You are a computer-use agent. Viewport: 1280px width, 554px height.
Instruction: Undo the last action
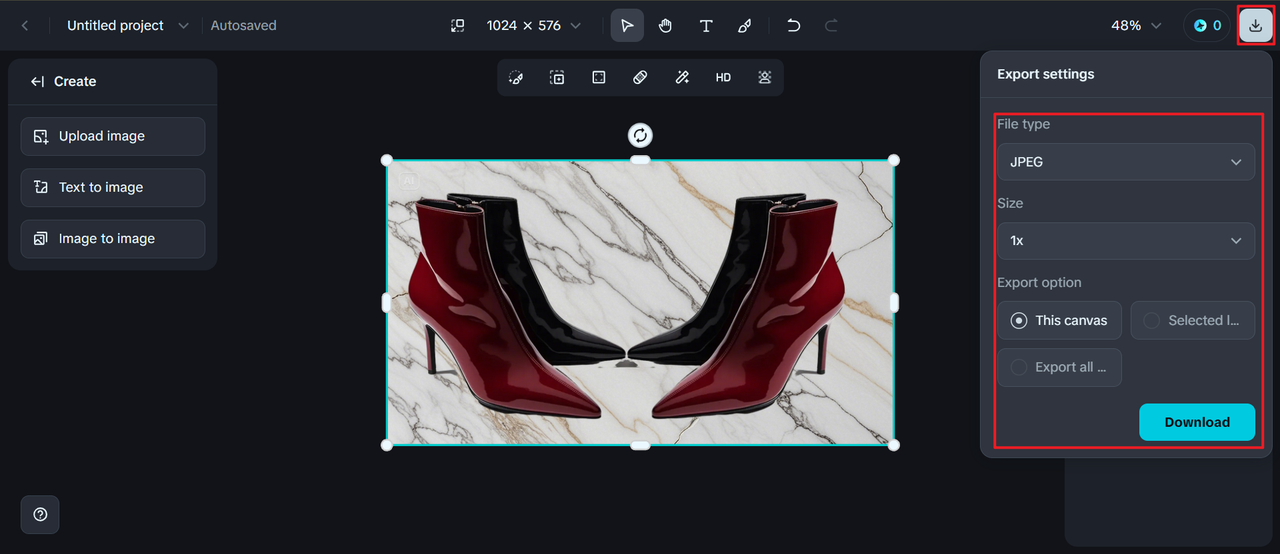pos(793,25)
